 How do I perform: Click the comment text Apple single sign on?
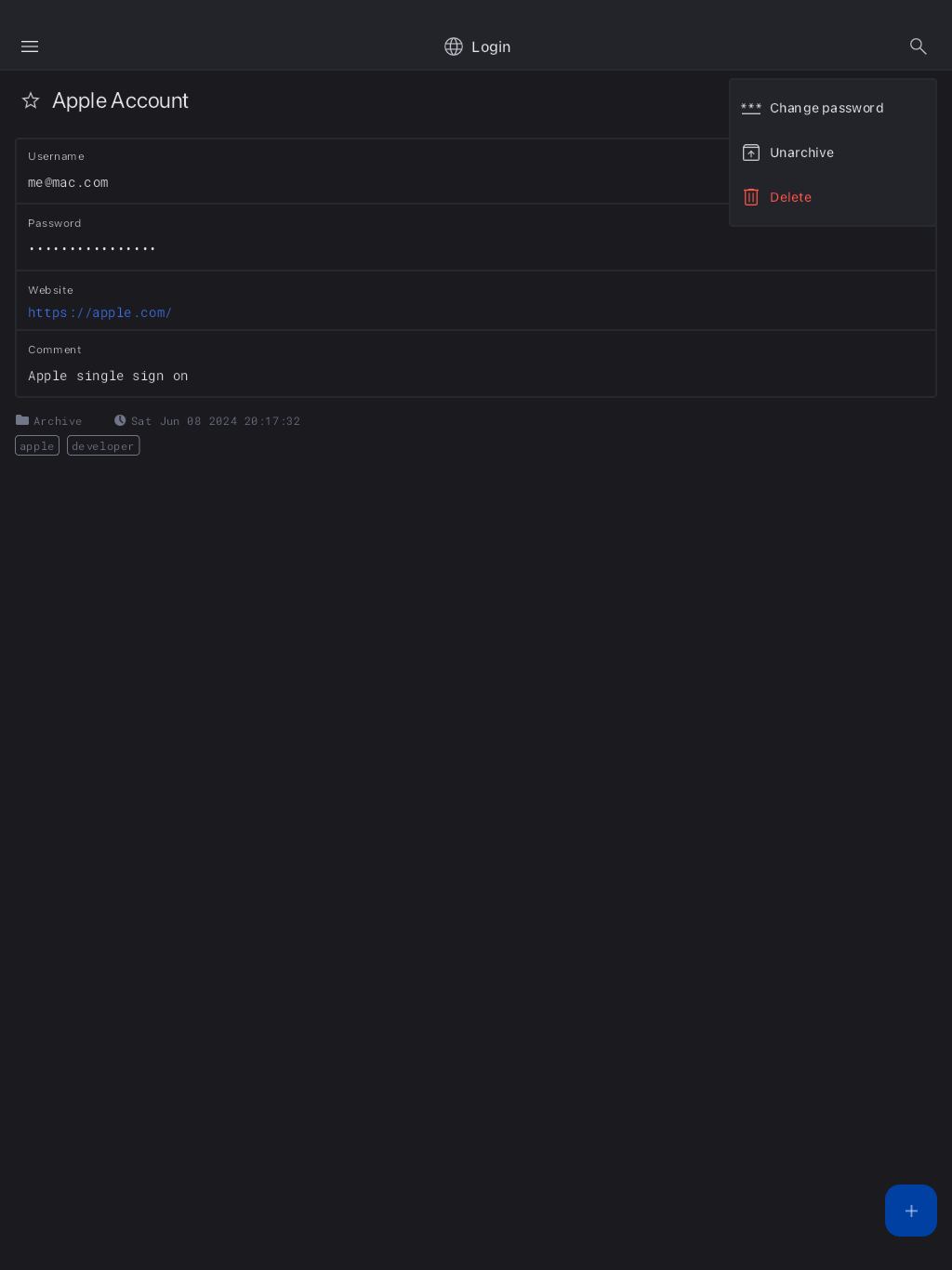tap(108, 377)
